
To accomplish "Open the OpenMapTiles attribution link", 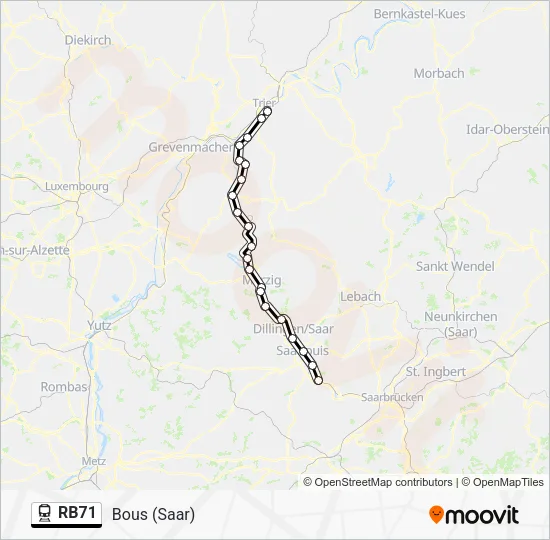I will point(503,482).
